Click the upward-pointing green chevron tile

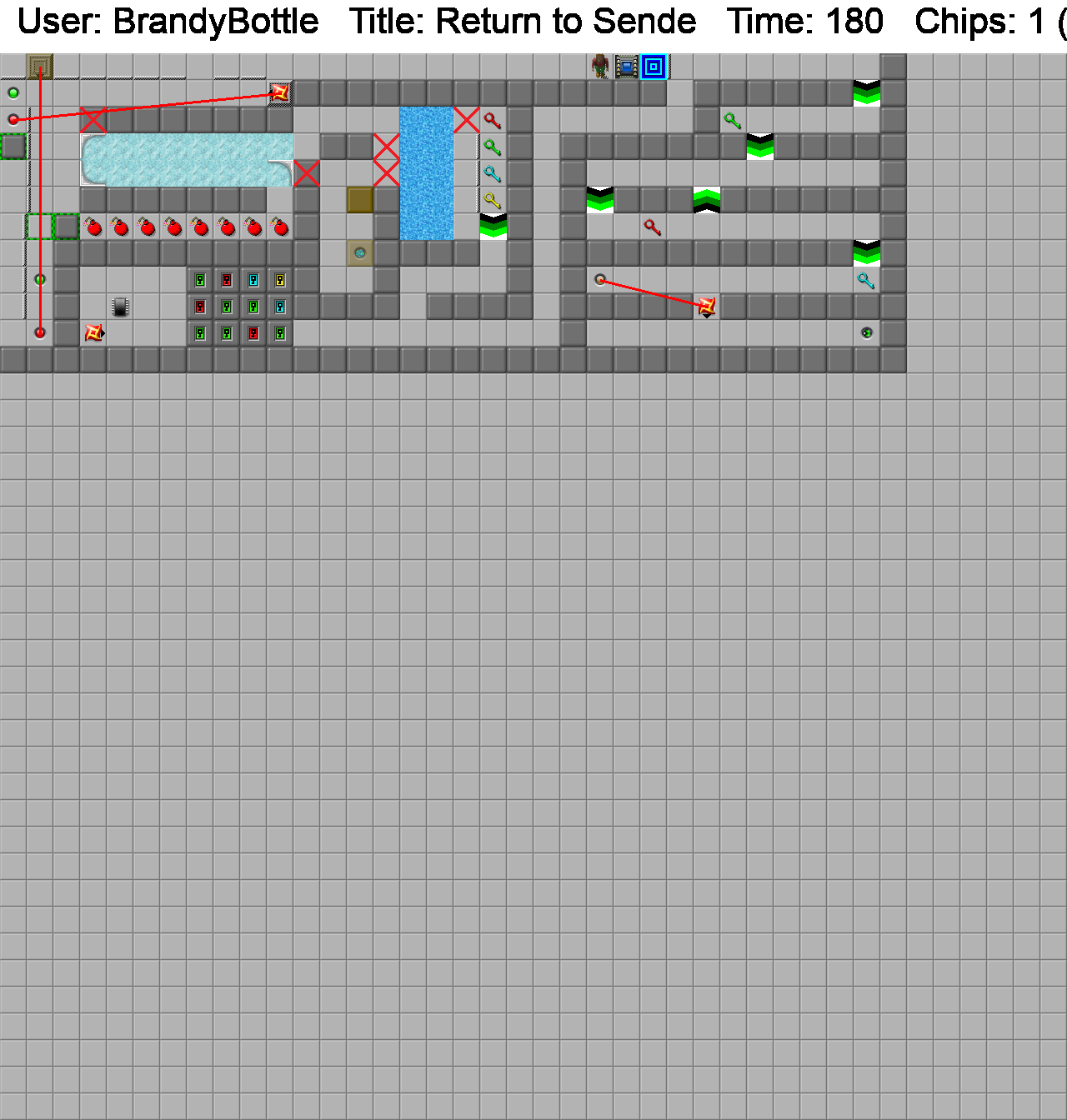[x=707, y=200]
